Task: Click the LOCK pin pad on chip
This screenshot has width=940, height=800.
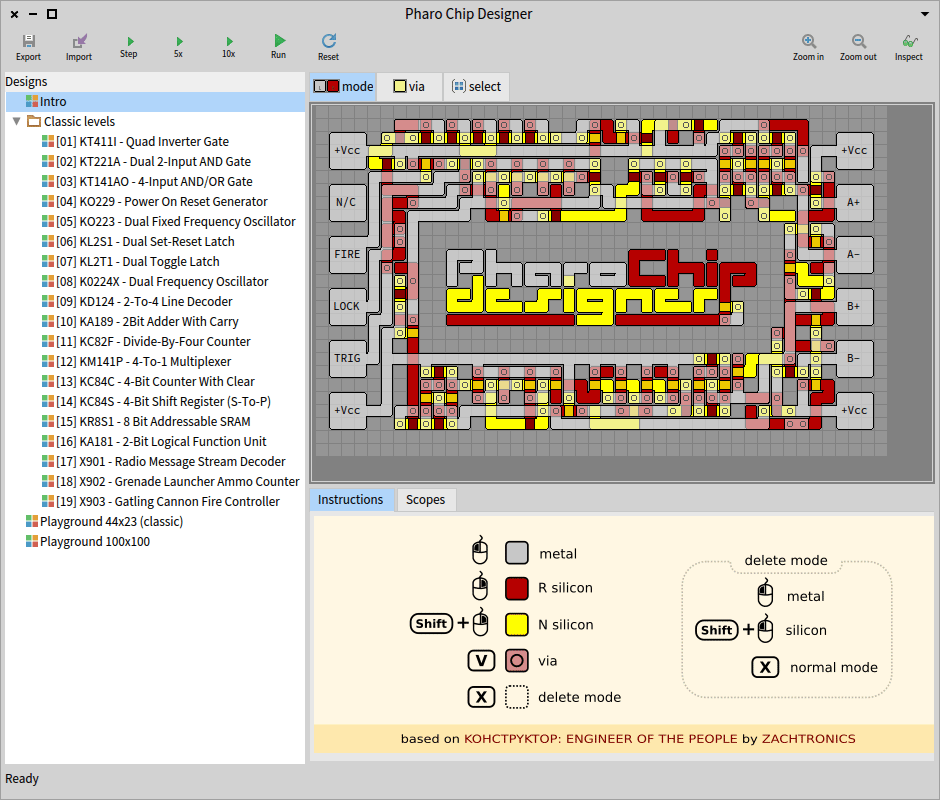Action: [x=348, y=306]
